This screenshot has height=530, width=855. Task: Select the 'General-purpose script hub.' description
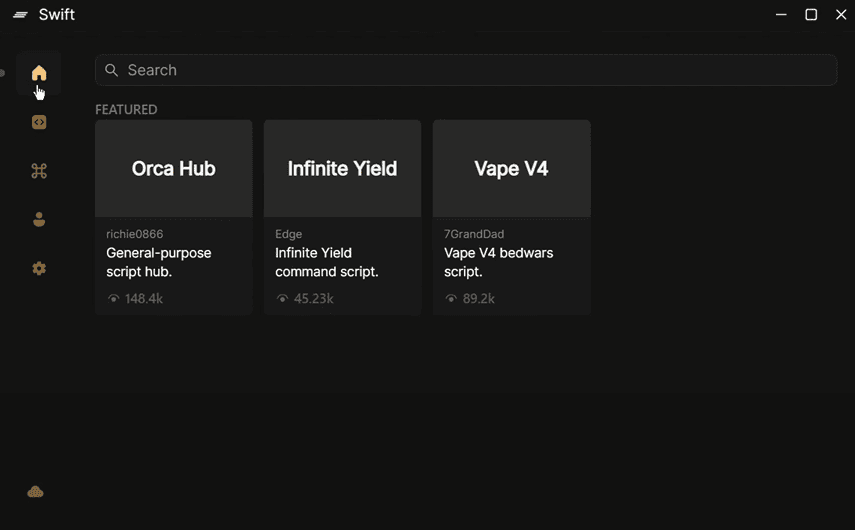(x=159, y=262)
